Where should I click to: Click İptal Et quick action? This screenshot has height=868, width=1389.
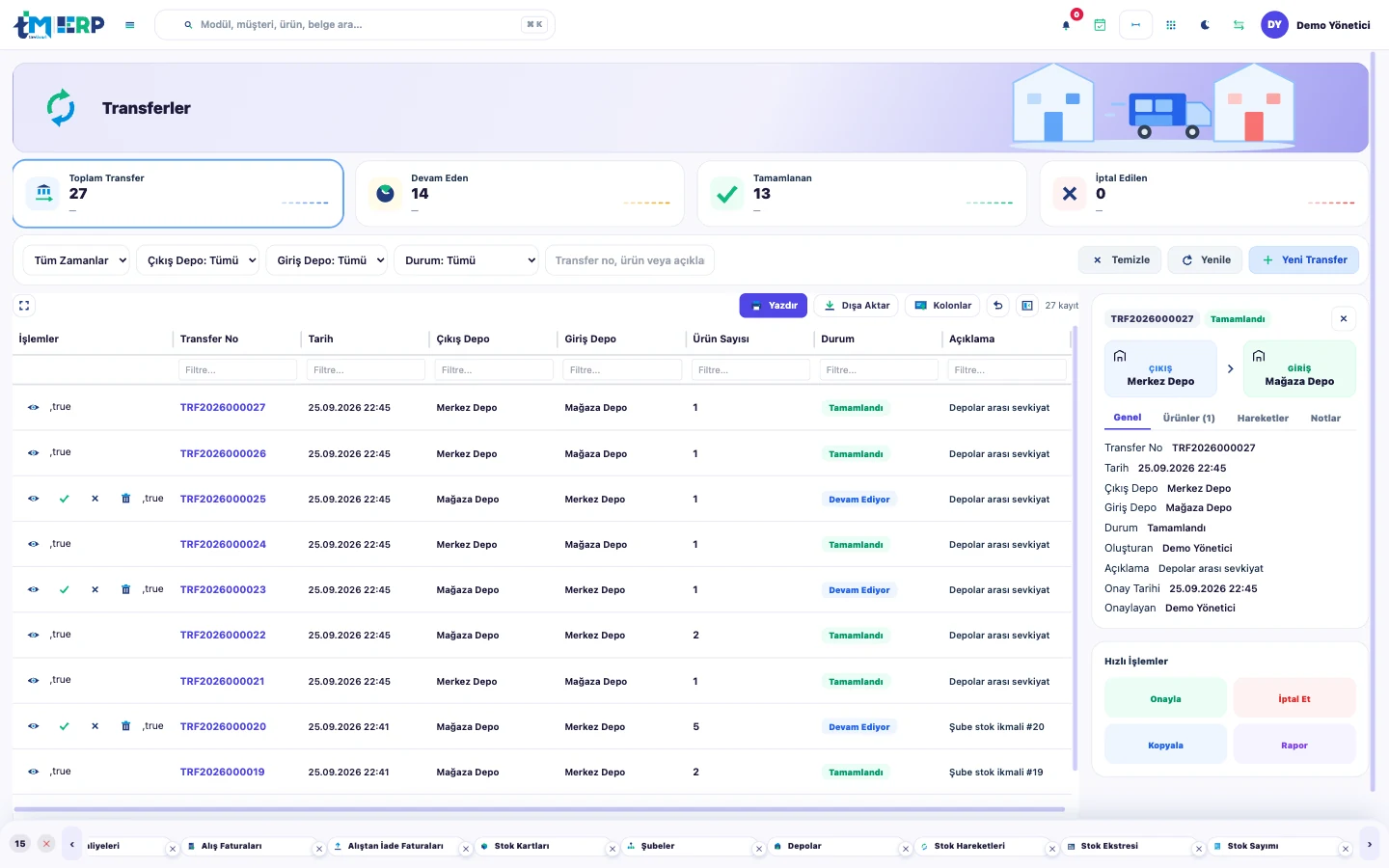pyautogui.click(x=1294, y=698)
